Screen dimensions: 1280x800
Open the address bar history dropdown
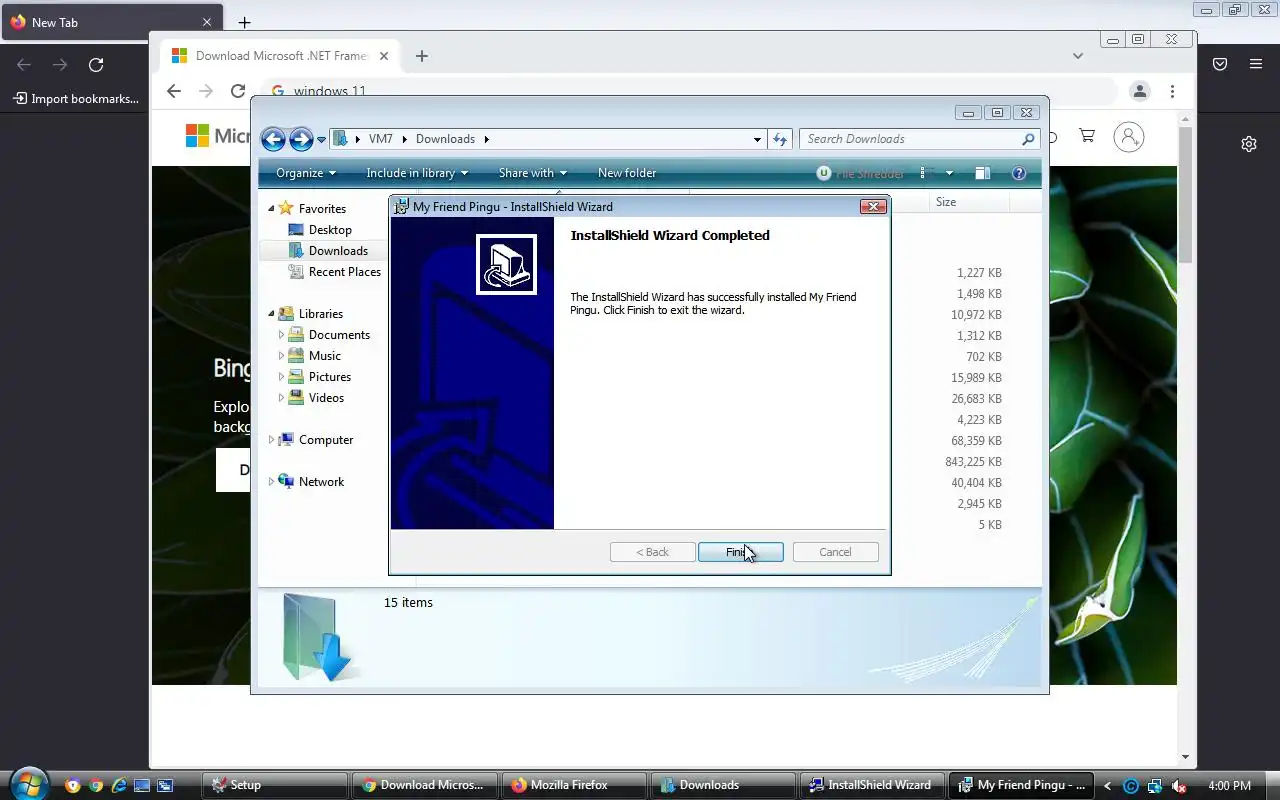coord(757,140)
